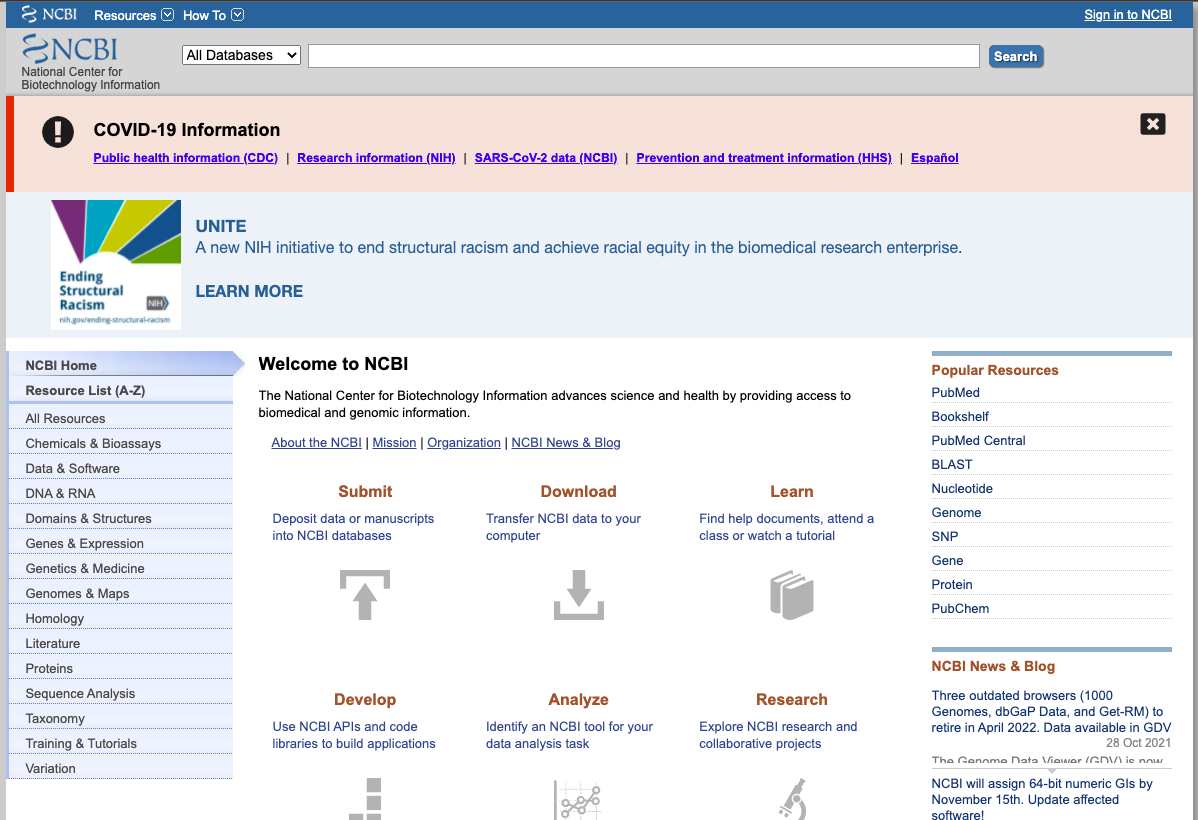
Task: Open Homology category
Action: point(120,618)
